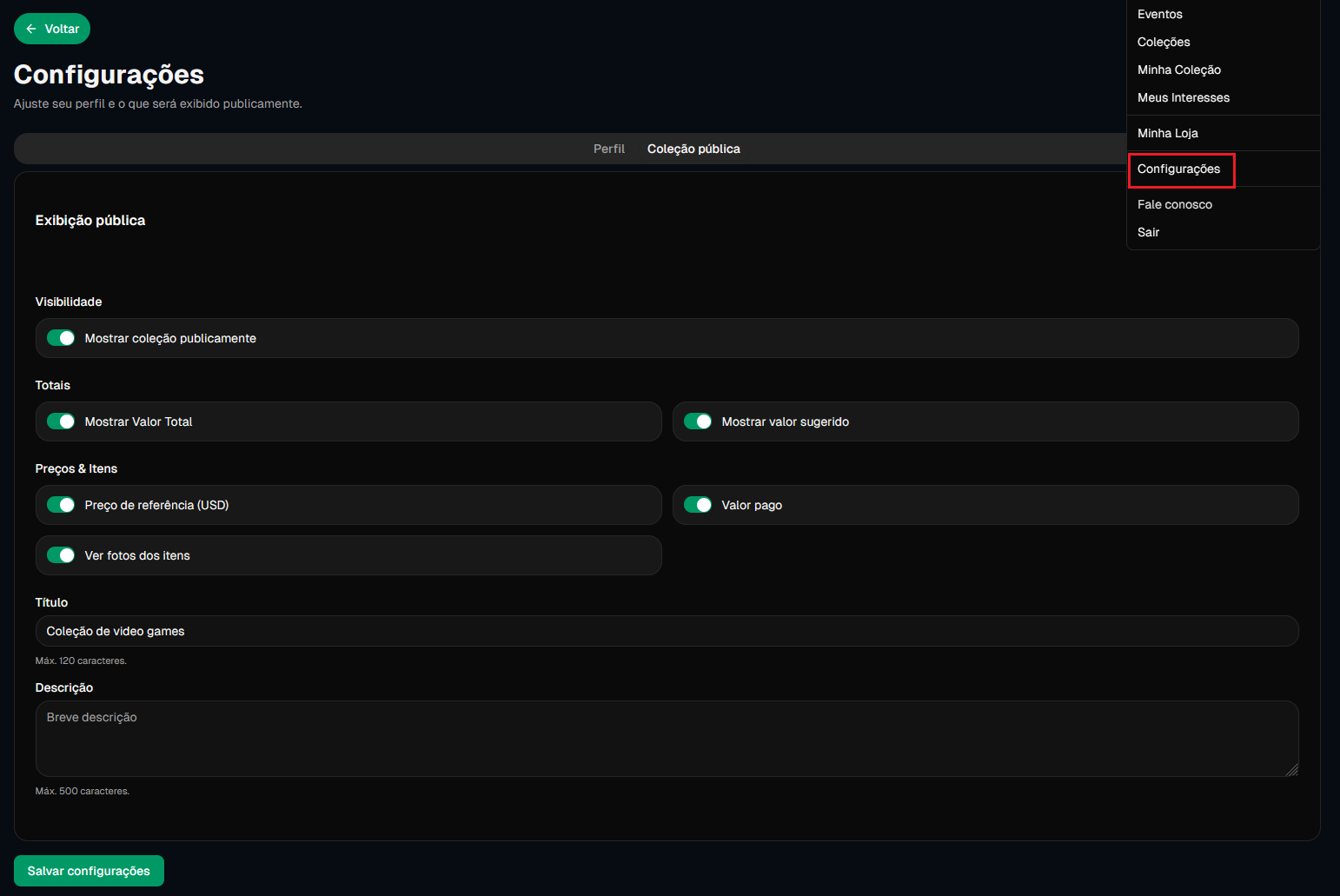Click Salvar configurações
The height and width of the screenshot is (896, 1340).
point(88,870)
